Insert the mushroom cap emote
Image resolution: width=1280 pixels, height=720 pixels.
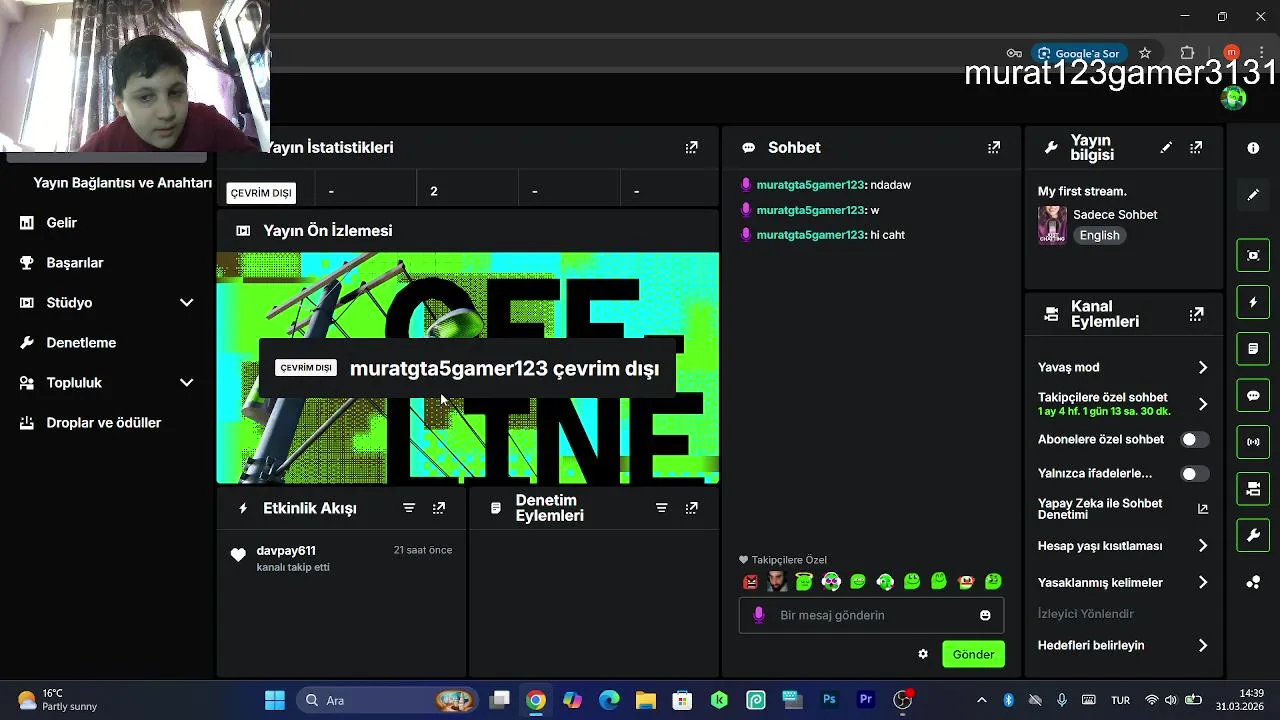point(966,581)
